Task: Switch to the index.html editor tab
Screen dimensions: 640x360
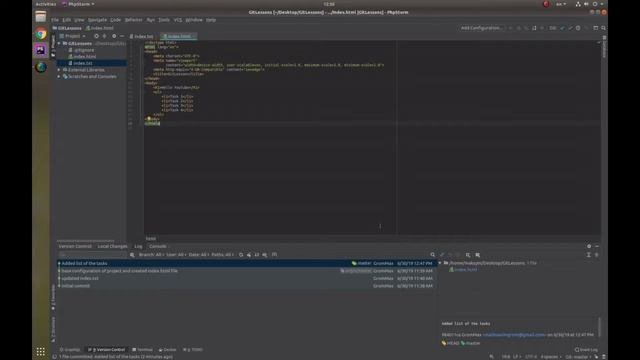Action: coord(178,36)
